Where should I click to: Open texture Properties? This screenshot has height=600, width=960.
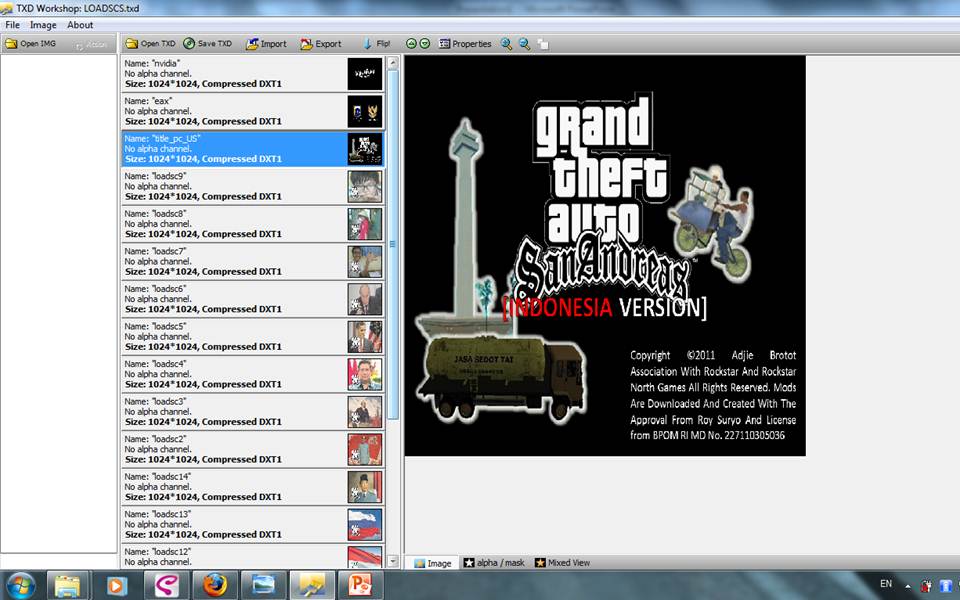(465, 43)
